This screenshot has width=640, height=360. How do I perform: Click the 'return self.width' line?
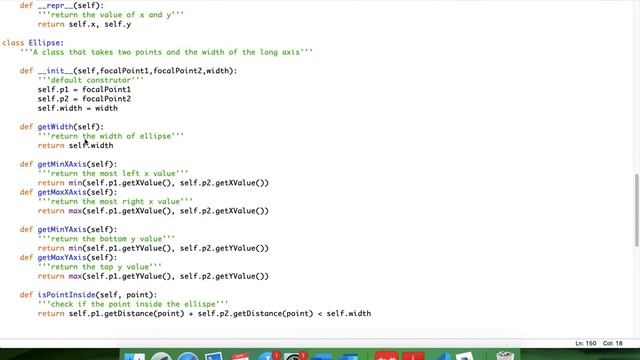(76, 146)
